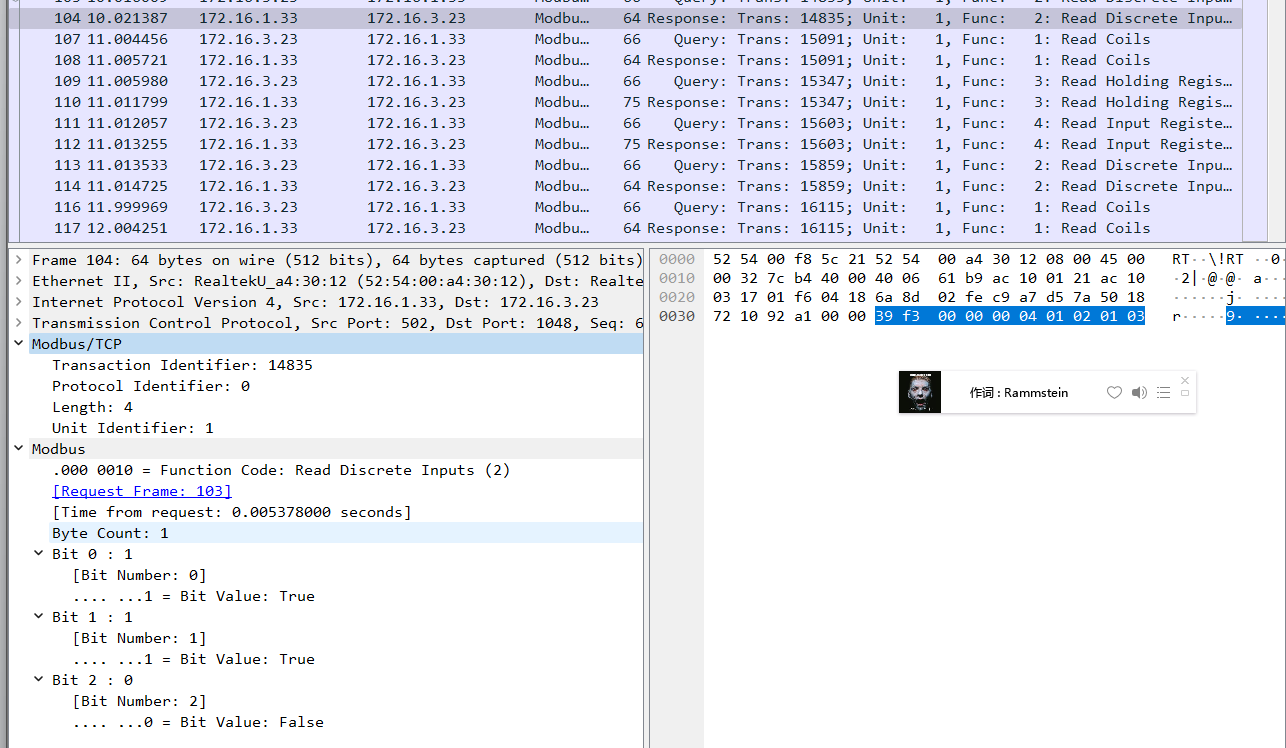Click the small restore icon below the mini player's X

click(1185, 394)
